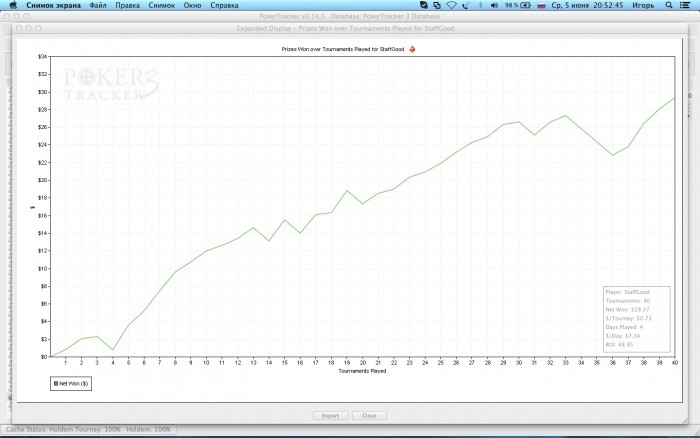Viewport: 700px width, 438px height.
Task: Click the $0 y-axis label
Action: pos(43,357)
